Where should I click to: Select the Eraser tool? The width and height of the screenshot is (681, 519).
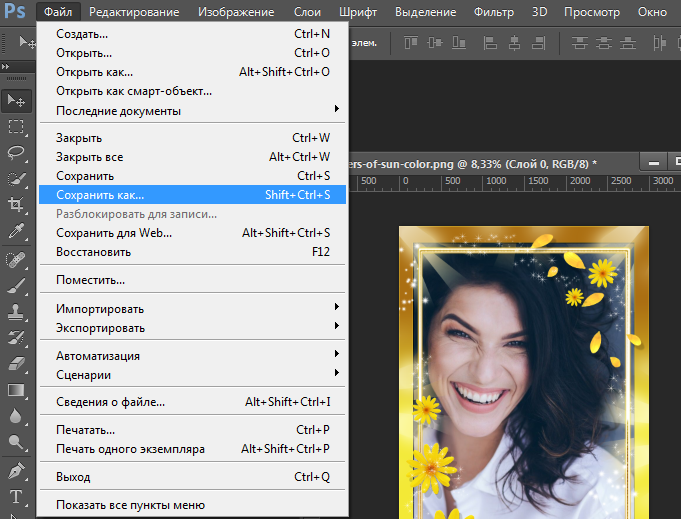pyautogui.click(x=17, y=364)
